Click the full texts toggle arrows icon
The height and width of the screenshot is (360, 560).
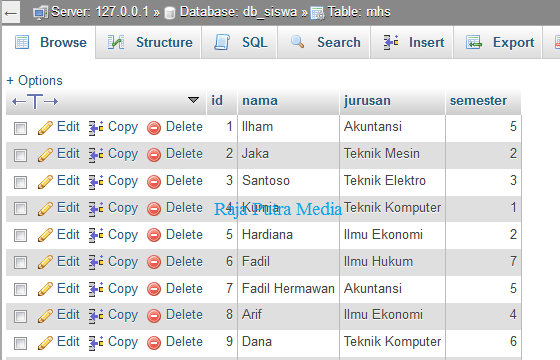point(35,101)
